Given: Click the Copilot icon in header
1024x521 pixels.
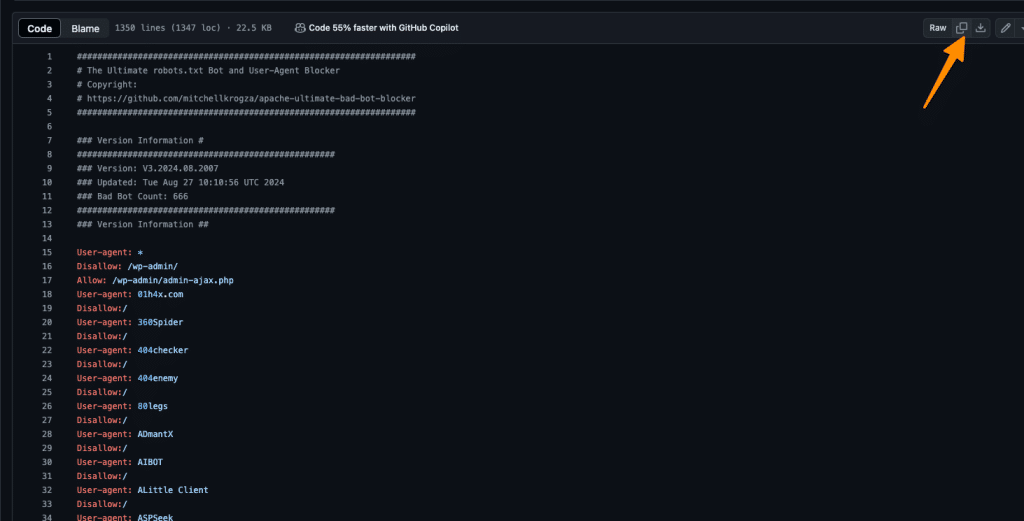Looking at the screenshot, I should point(300,28).
